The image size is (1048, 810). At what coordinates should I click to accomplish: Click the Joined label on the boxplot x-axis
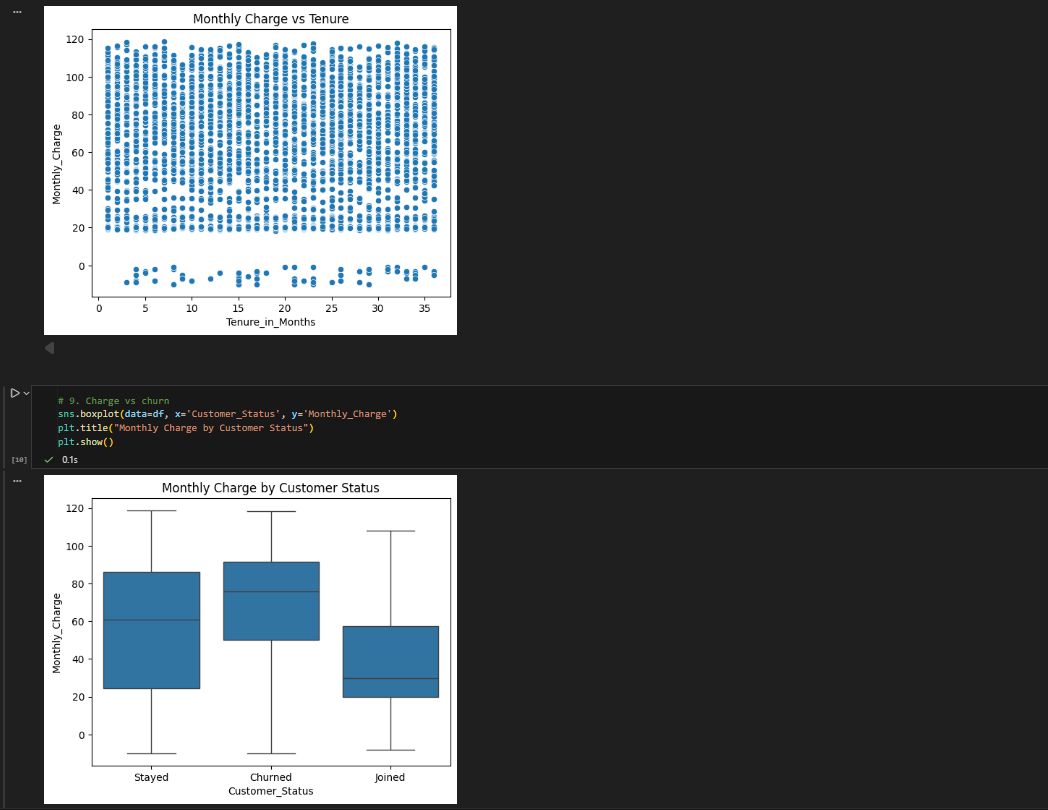[x=389, y=777]
